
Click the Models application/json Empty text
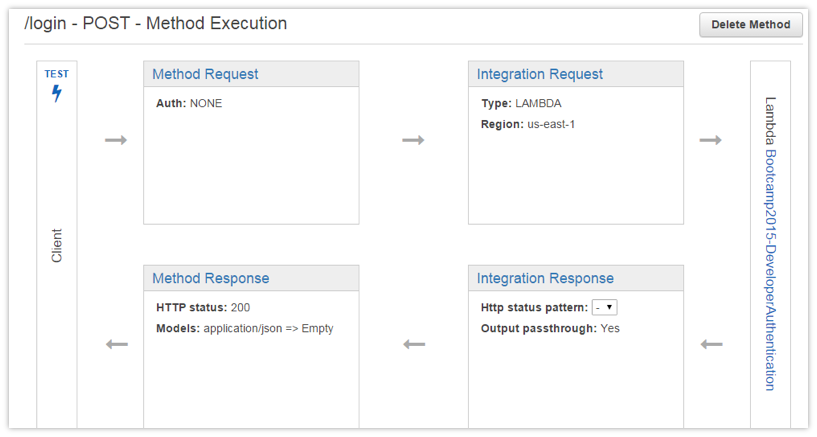pos(245,328)
